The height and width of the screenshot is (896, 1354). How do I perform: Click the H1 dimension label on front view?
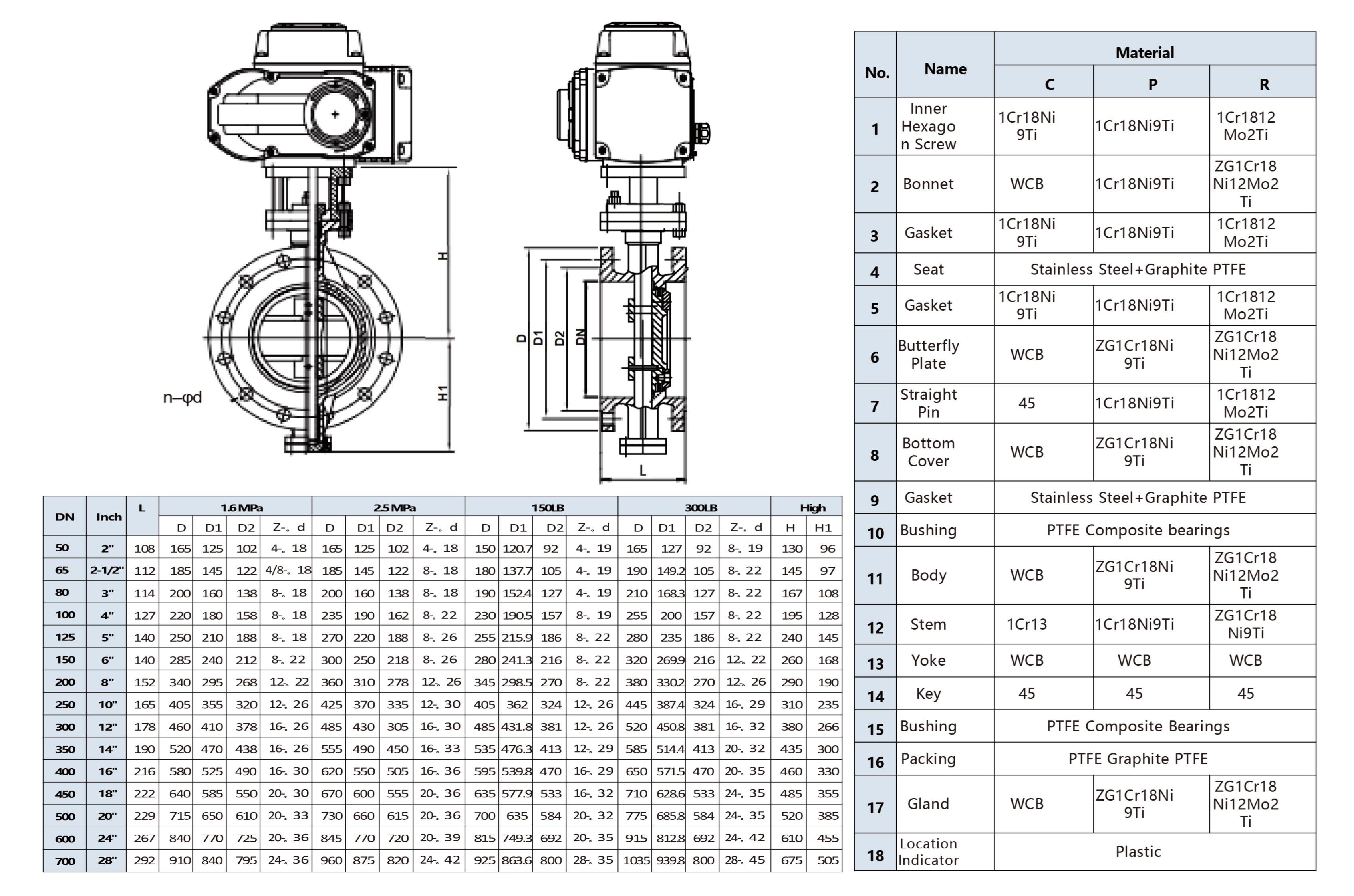[443, 393]
